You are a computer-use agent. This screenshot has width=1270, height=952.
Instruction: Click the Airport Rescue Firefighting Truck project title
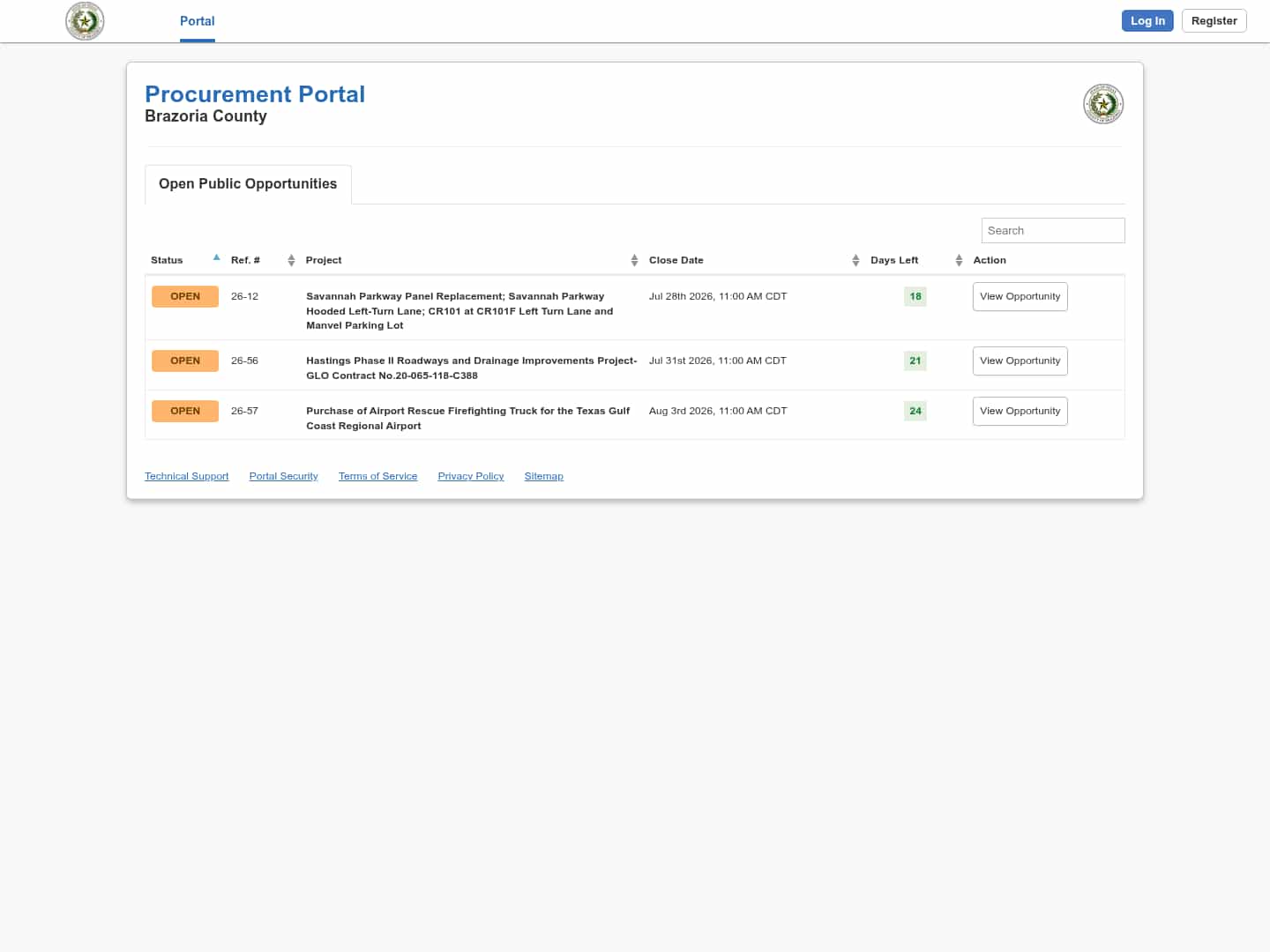pos(467,418)
